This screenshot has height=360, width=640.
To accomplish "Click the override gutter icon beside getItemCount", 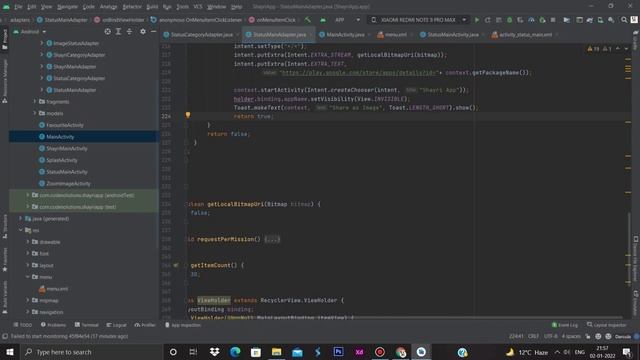I will point(176,265).
